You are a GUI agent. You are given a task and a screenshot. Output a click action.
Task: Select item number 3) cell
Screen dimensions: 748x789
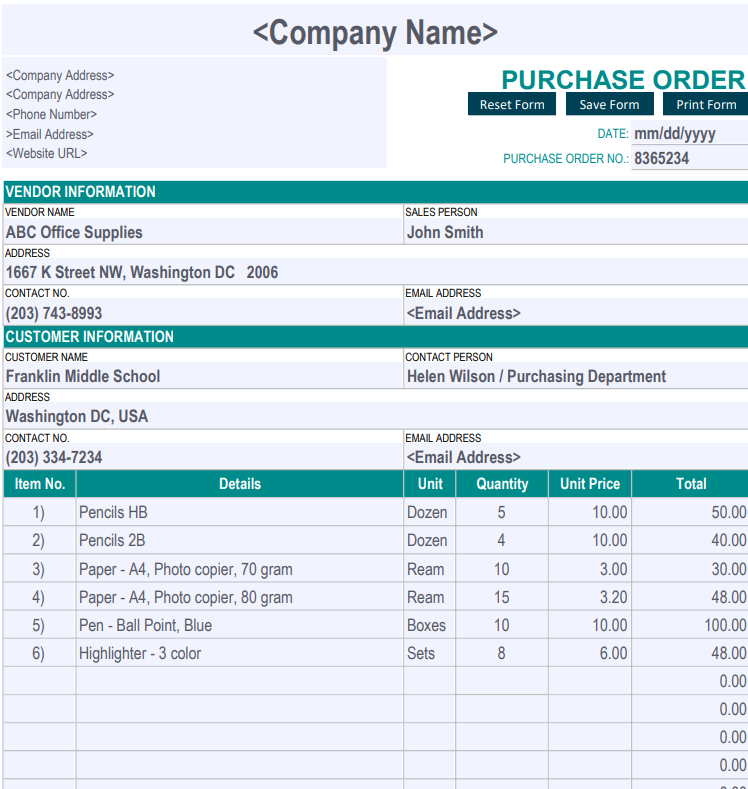(39, 569)
